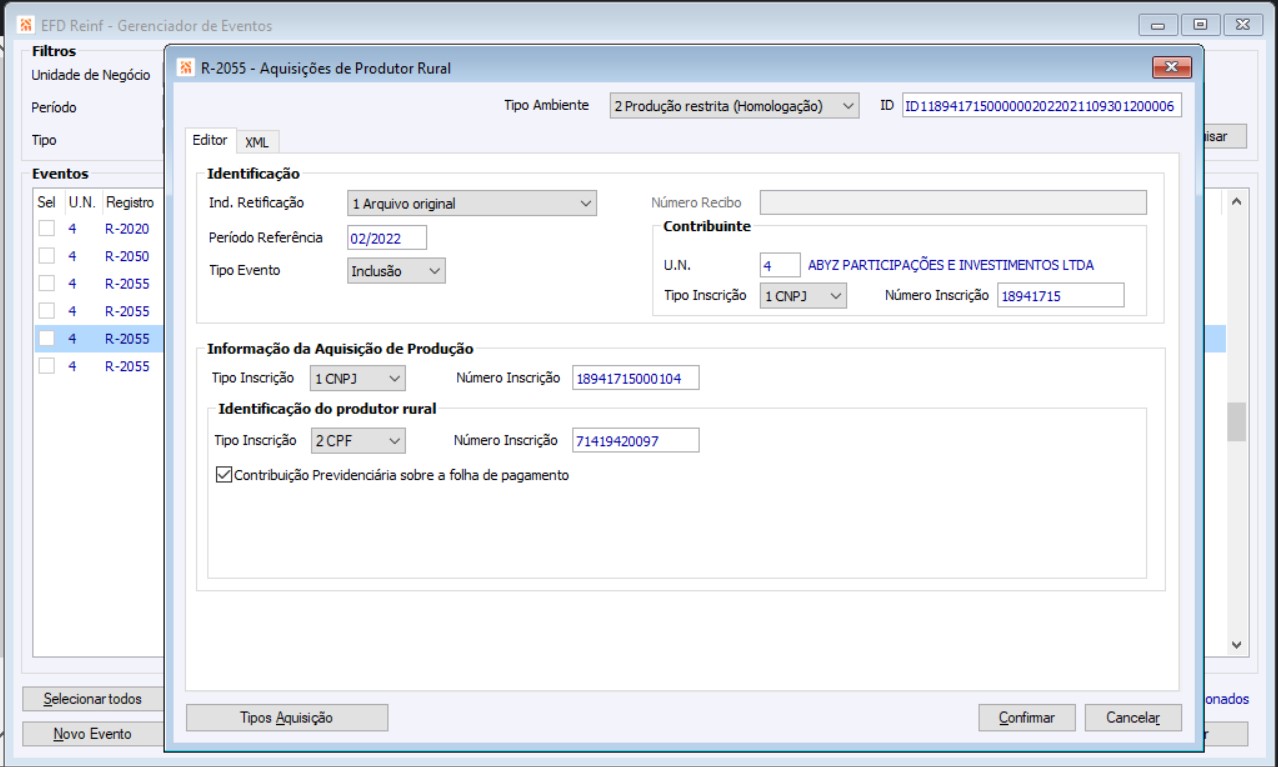The image size is (1278, 767).
Task: Click Número Inscrição field 18941715000104
Action: (x=636, y=378)
